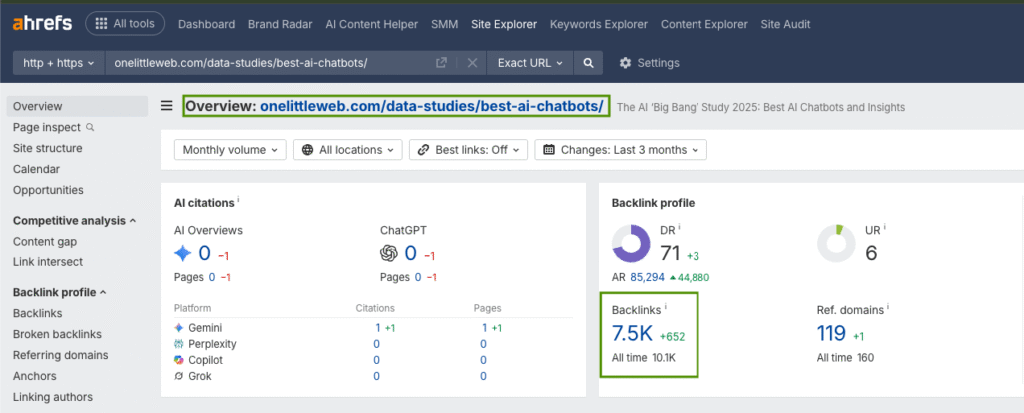Image resolution: width=1024 pixels, height=413 pixels.
Task: Open Referring domains in the sidebar
Action: (x=61, y=355)
